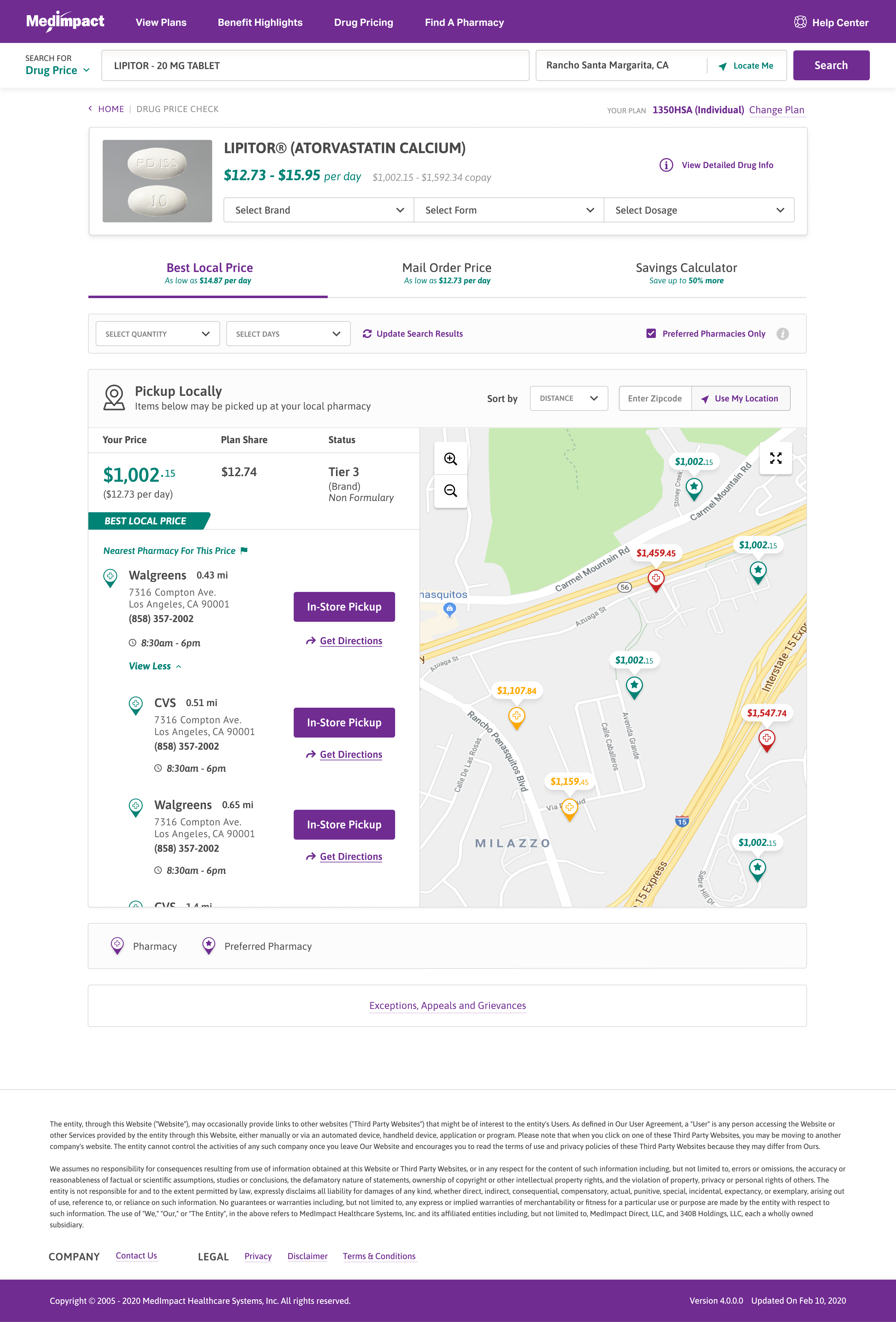Image resolution: width=896 pixels, height=1322 pixels.
Task: Click In-Store Pickup for CVS 0.51 mi
Action: tap(344, 722)
